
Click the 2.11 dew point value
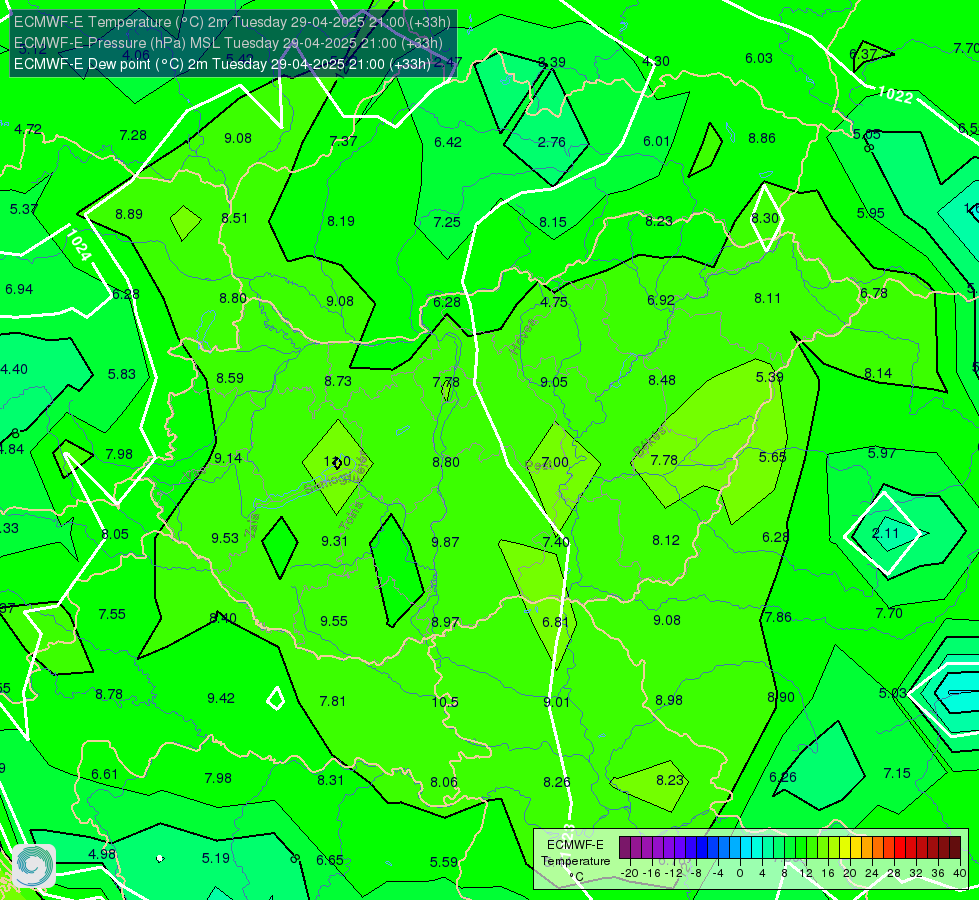(x=885, y=533)
